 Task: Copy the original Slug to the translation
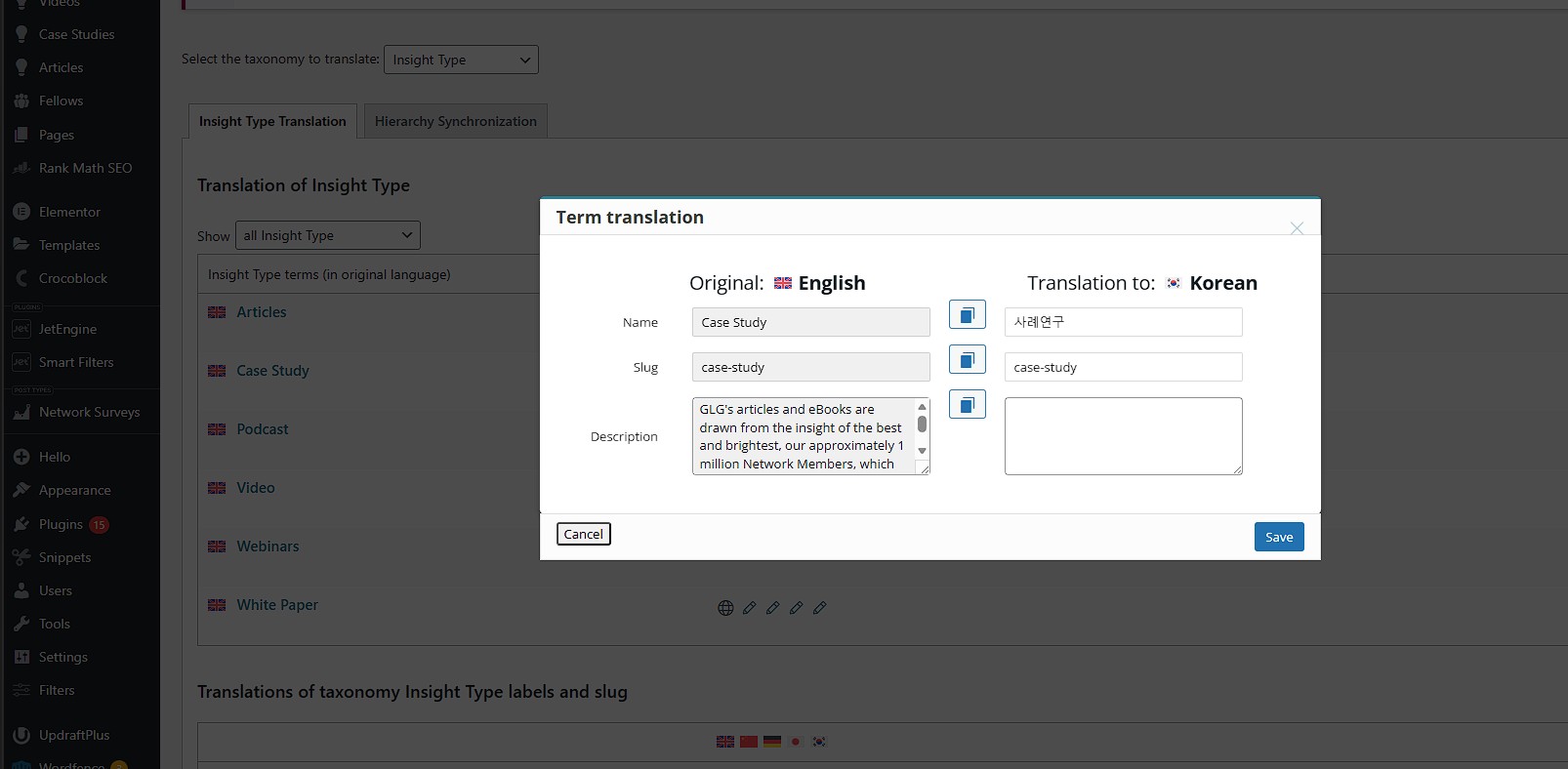967,360
